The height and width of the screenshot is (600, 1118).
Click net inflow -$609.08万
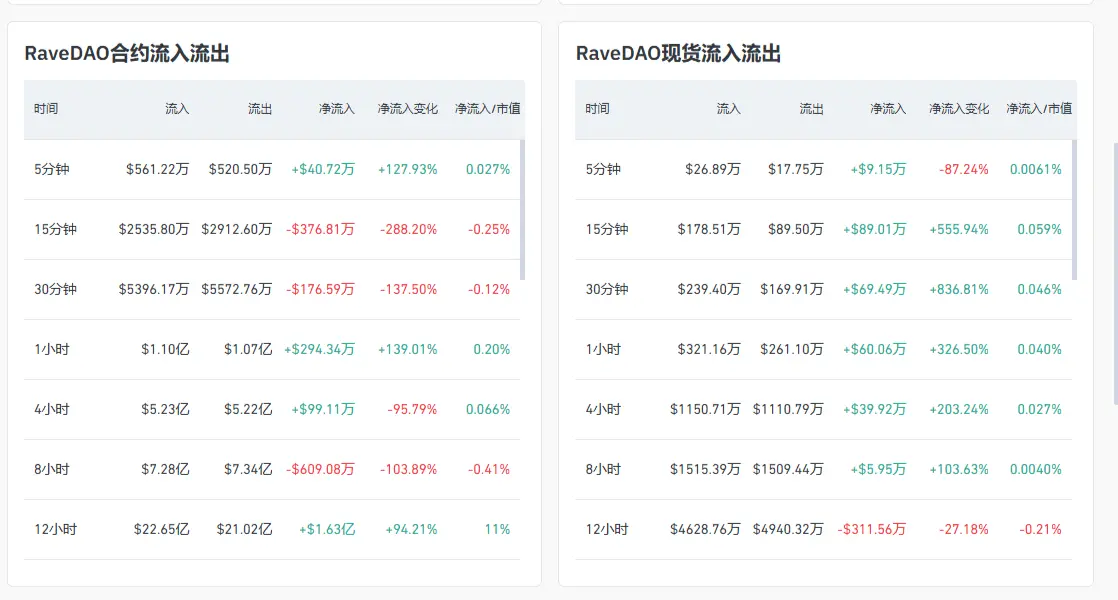point(320,469)
